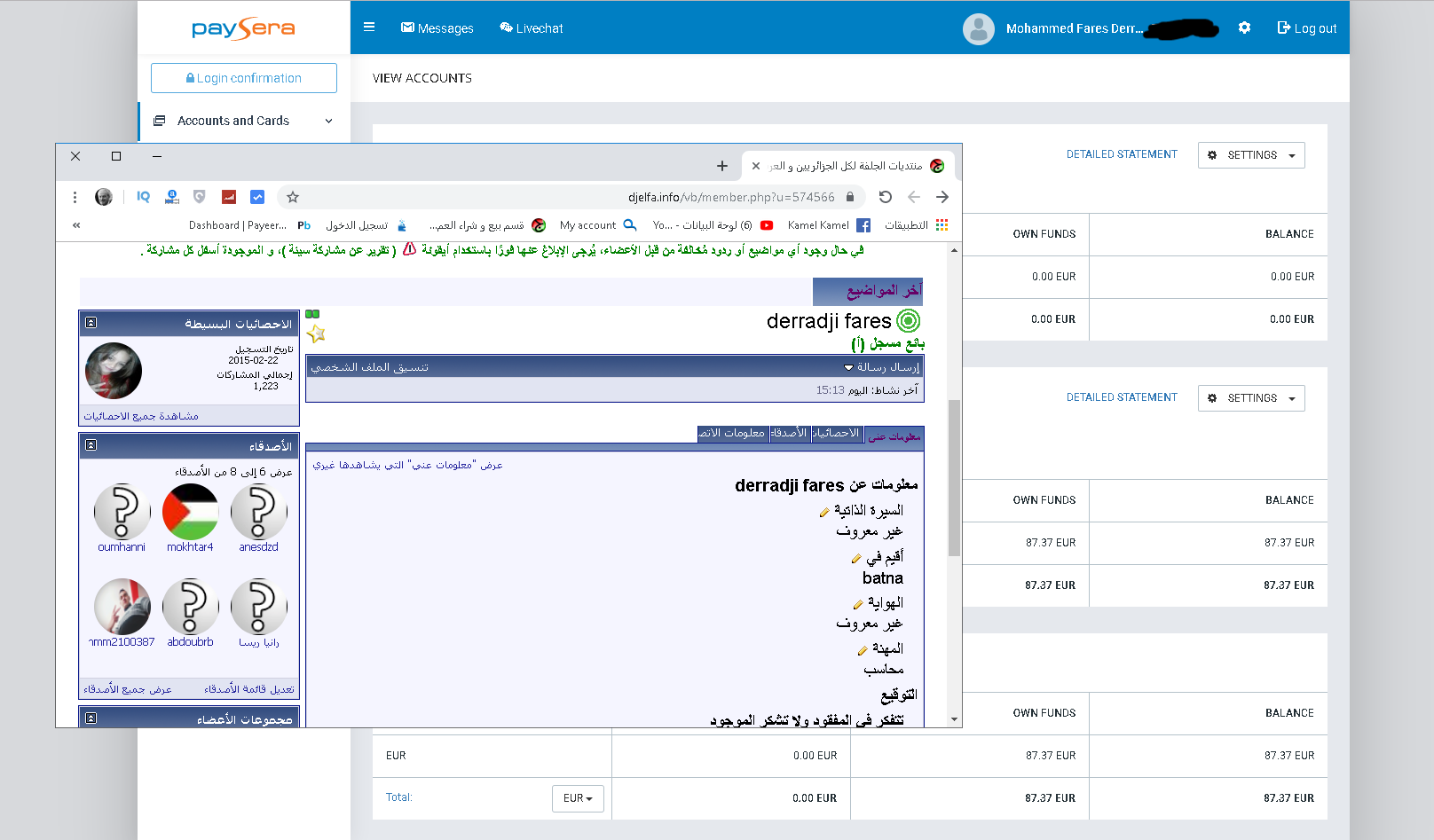This screenshot has width=1434, height=840.
Task: Open Dashboard | Payeer bookmark
Action: 238,225
